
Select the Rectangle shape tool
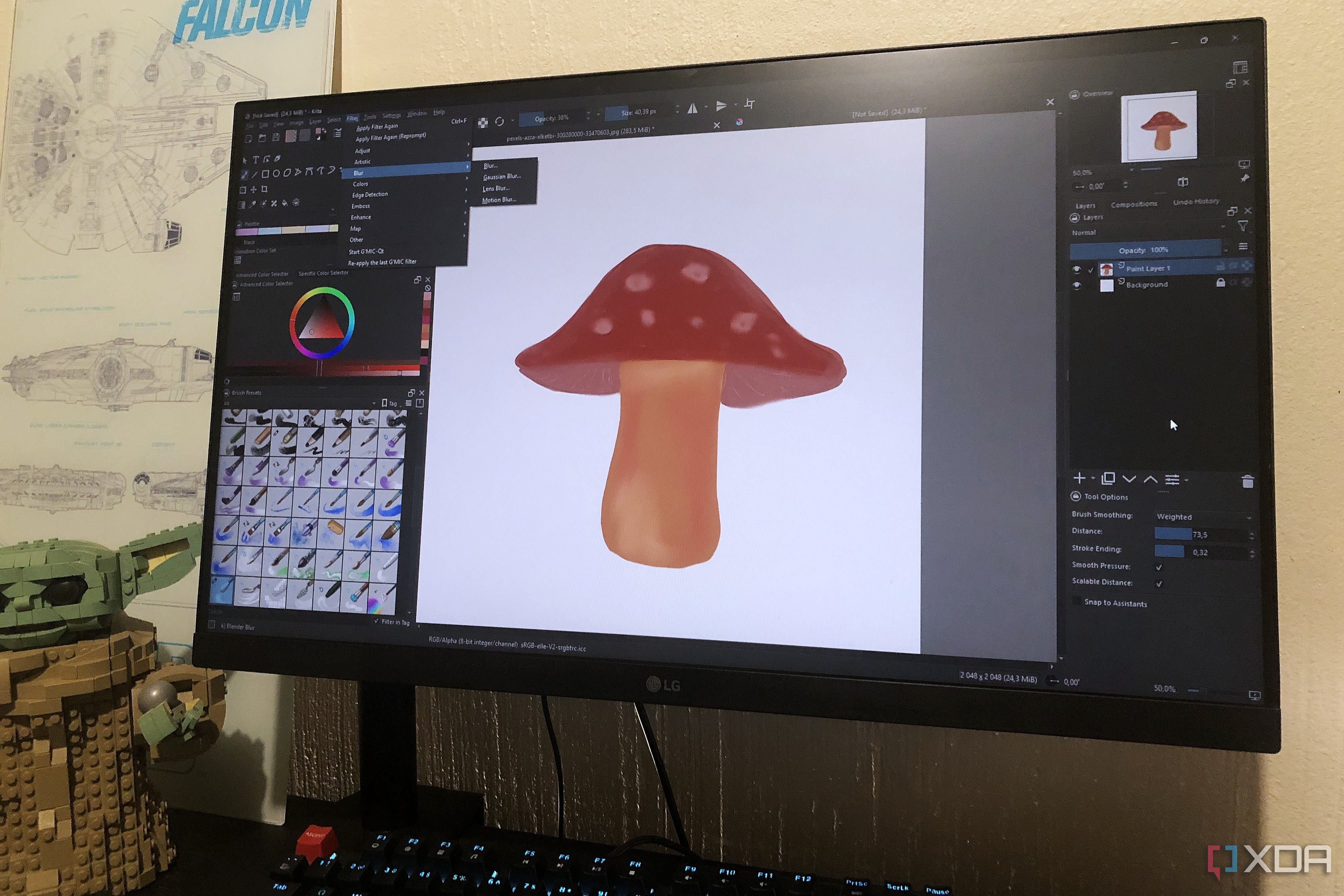coord(265,174)
